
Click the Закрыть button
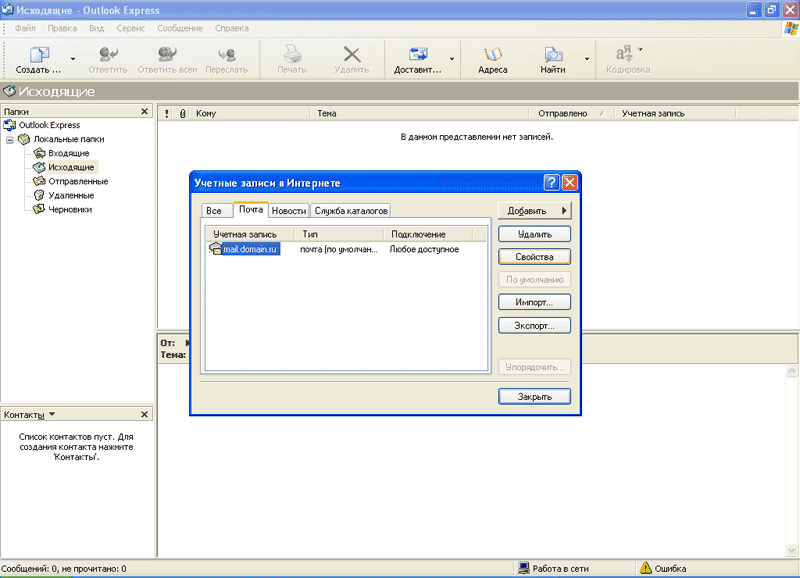coord(534,396)
